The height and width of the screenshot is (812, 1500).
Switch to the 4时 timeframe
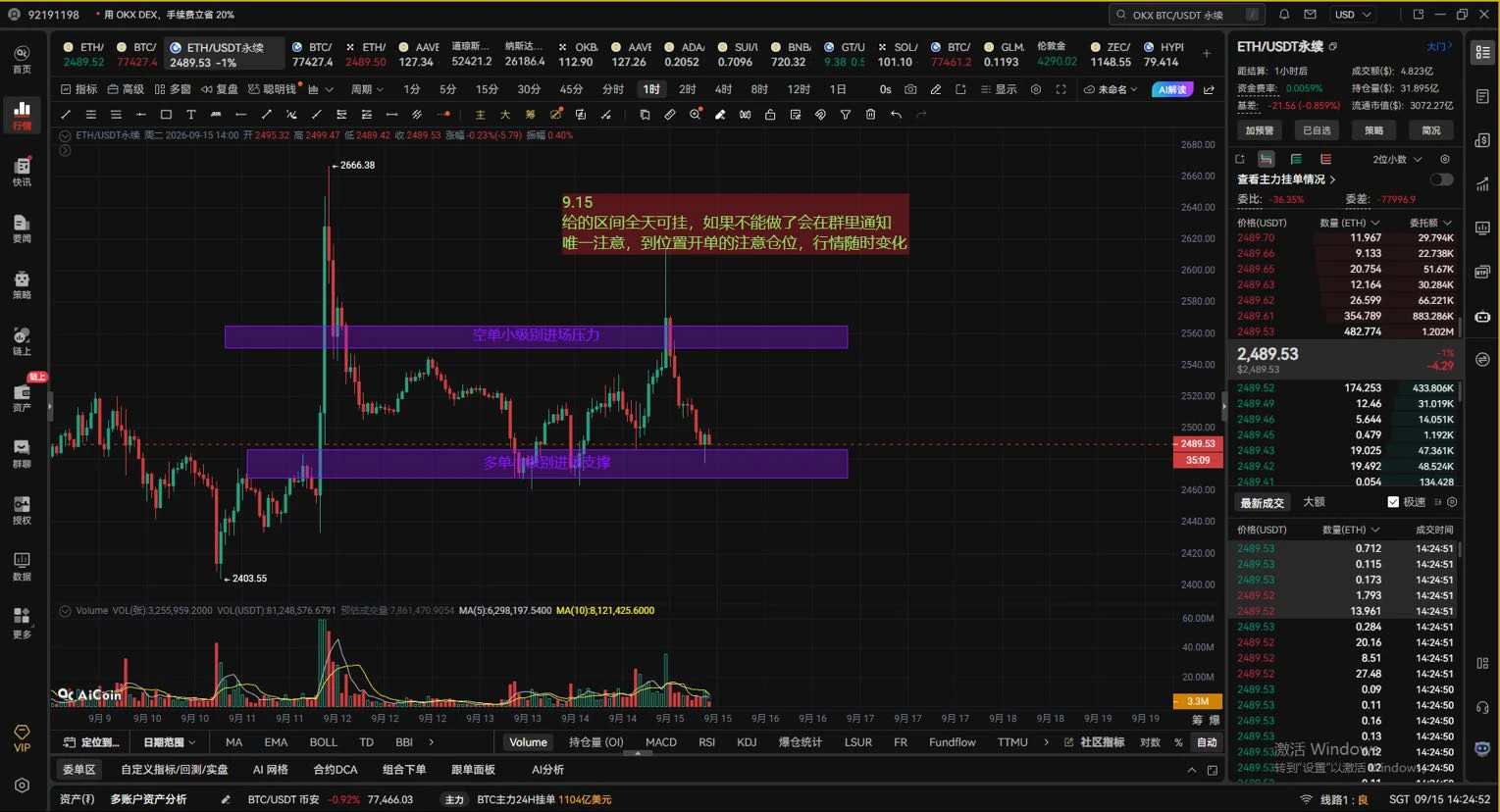(723, 89)
